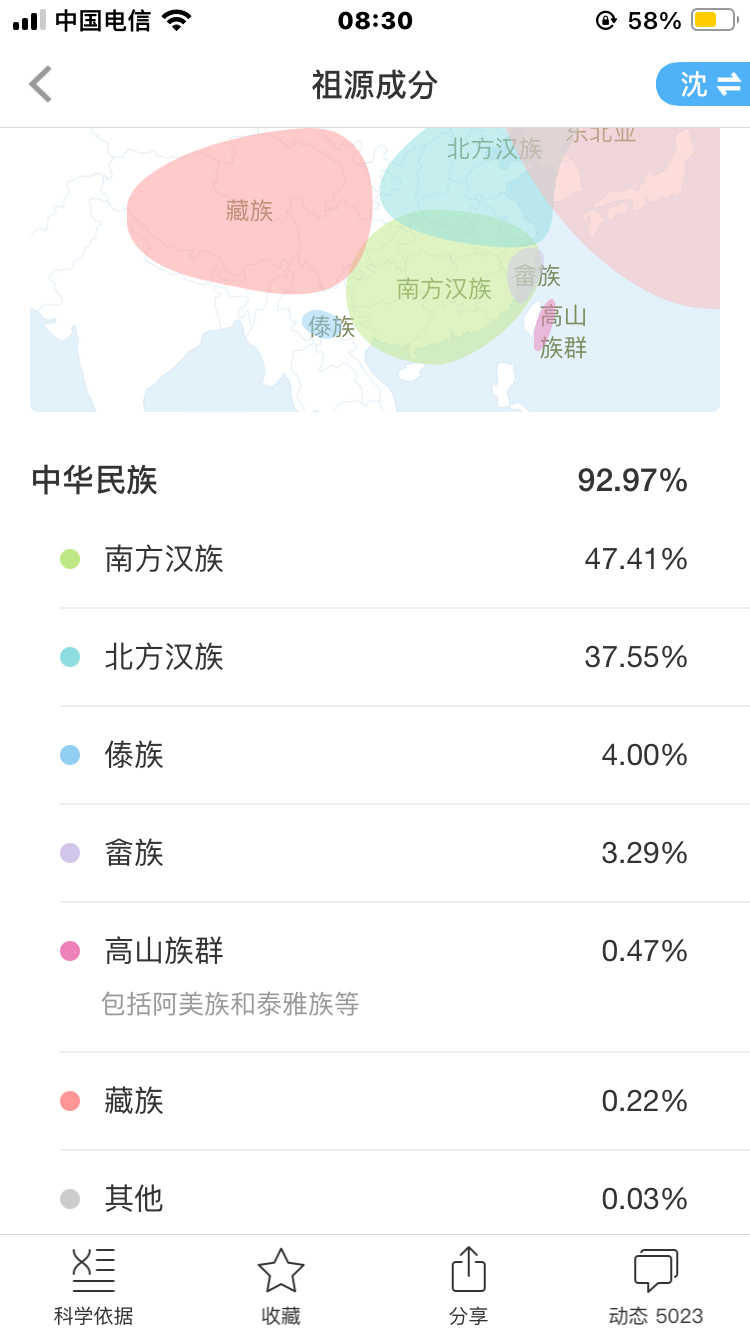Tap the back arrow icon
Image resolution: width=750 pixels, height=1334 pixels.
pyautogui.click(x=41, y=85)
